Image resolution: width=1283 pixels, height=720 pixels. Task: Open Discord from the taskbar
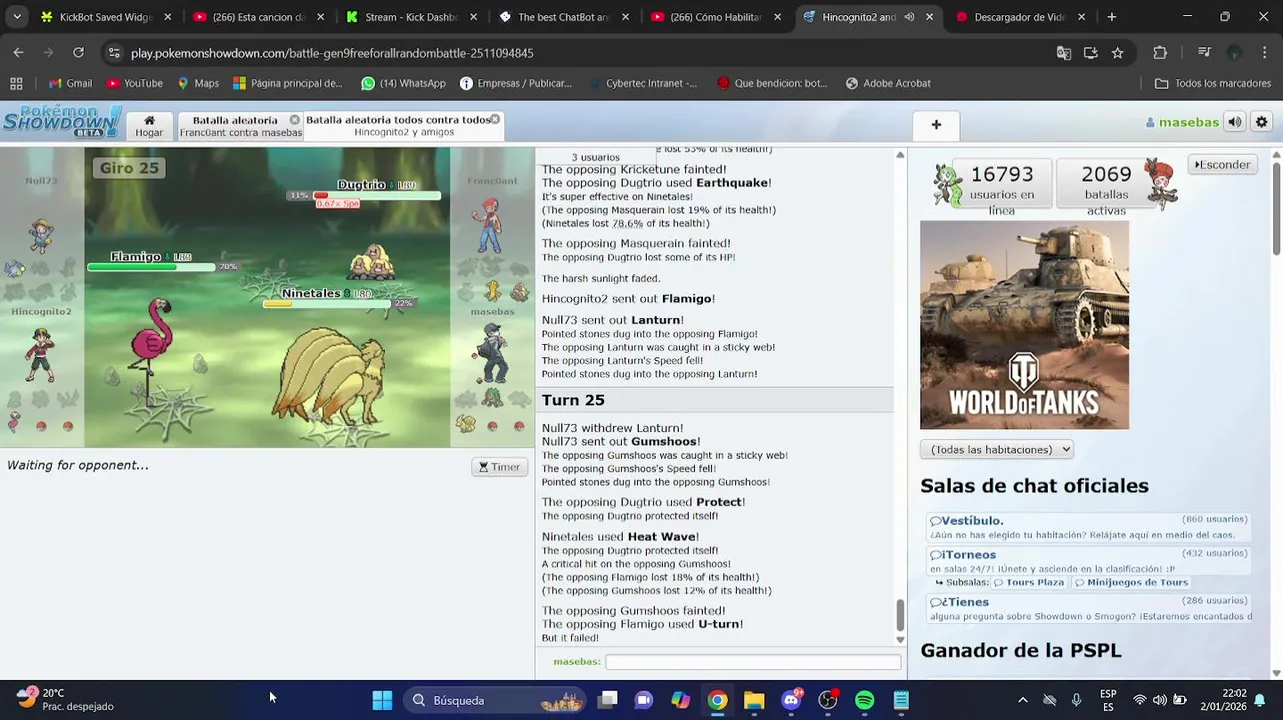click(791, 700)
